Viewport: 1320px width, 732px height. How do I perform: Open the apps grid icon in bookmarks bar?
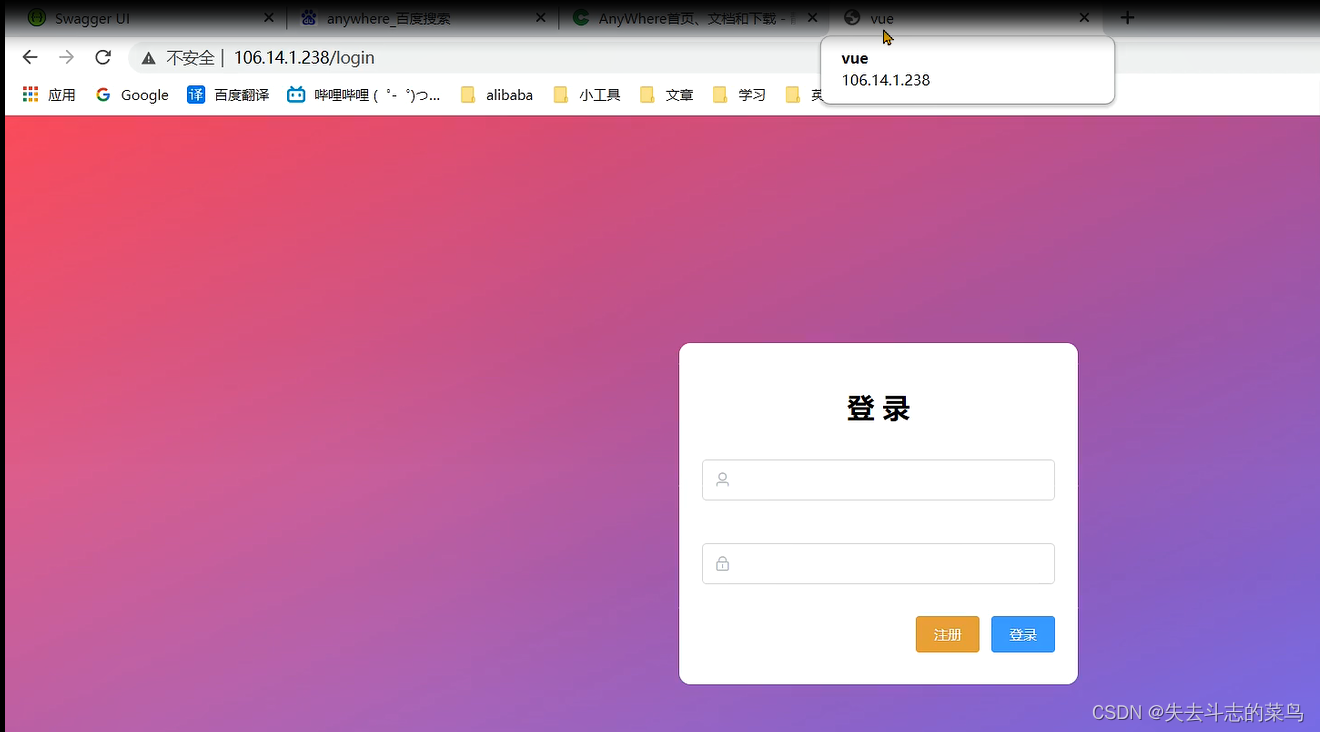pyautogui.click(x=30, y=94)
